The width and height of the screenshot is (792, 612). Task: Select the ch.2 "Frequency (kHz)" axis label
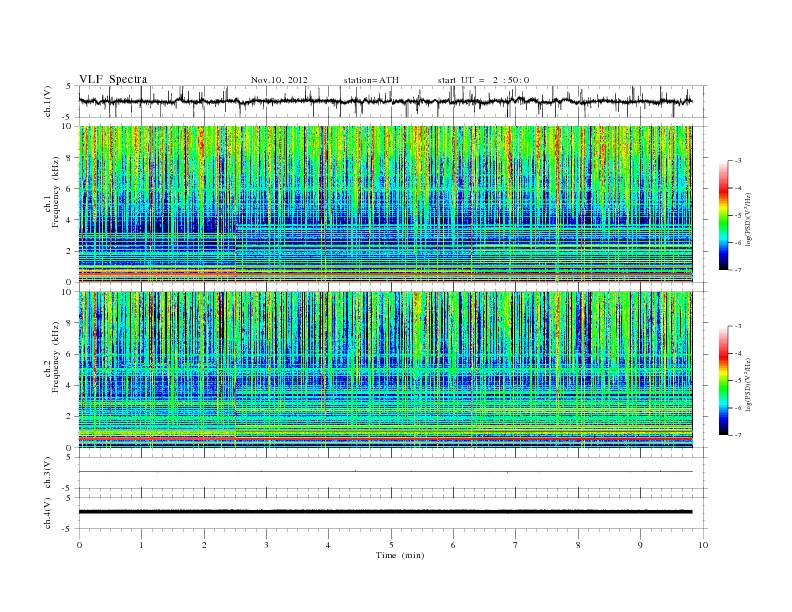tap(56, 357)
